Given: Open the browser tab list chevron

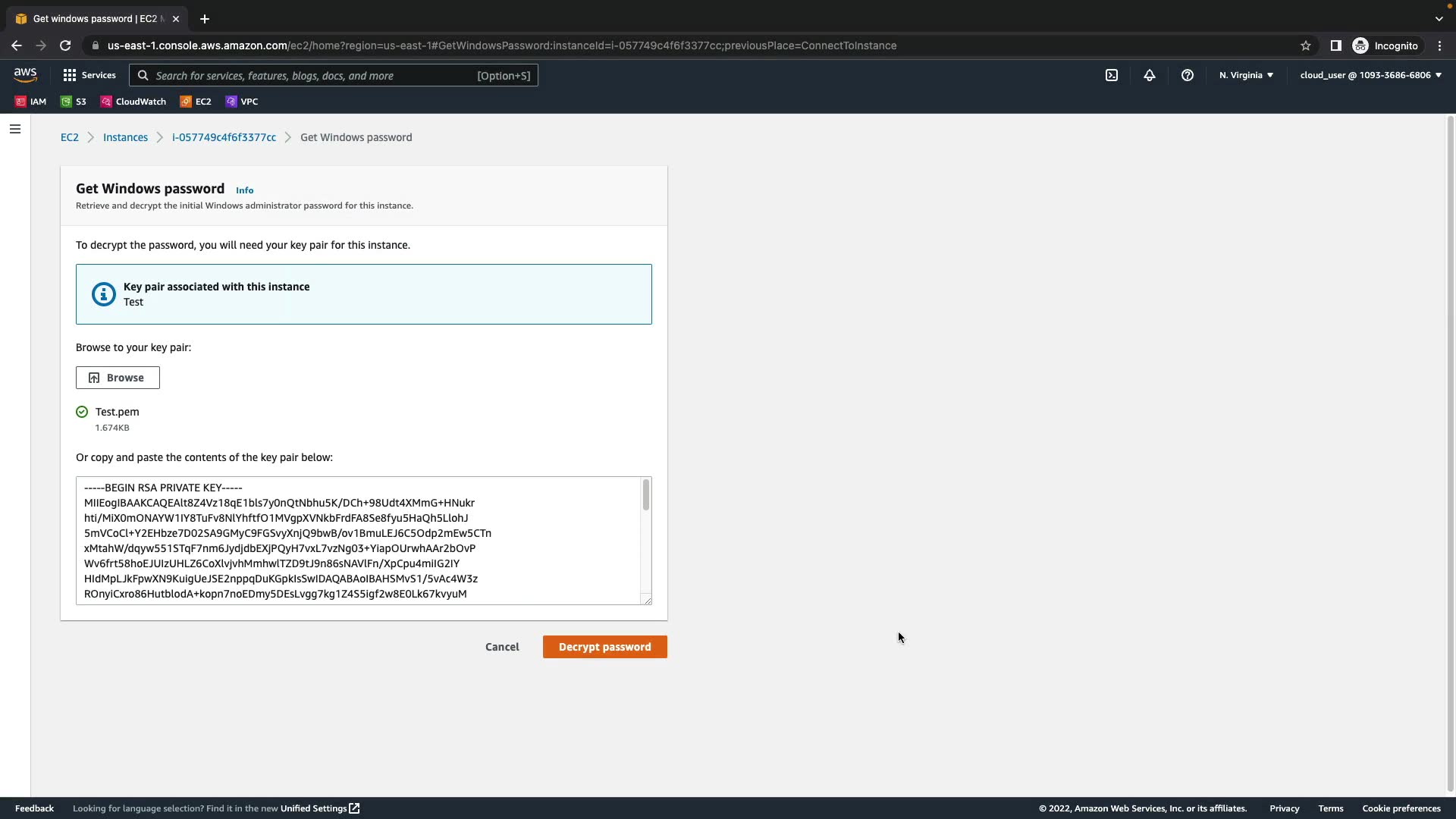Looking at the screenshot, I should (1439, 19).
